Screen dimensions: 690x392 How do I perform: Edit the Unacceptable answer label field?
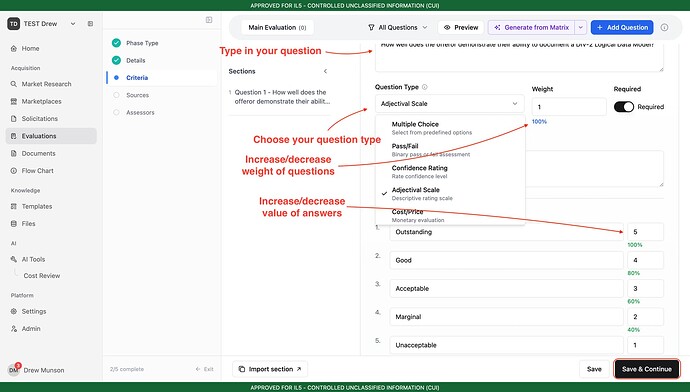(x=506, y=345)
